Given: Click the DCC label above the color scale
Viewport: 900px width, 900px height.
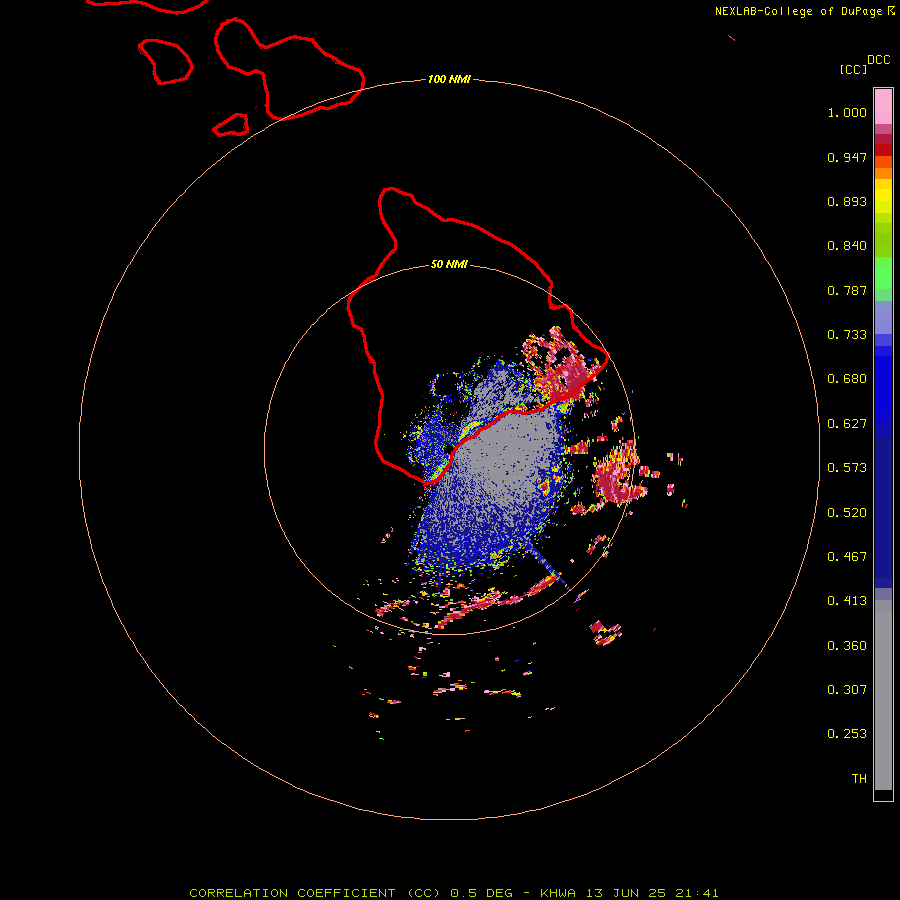Looking at the screenshot, I should point(878,60).
